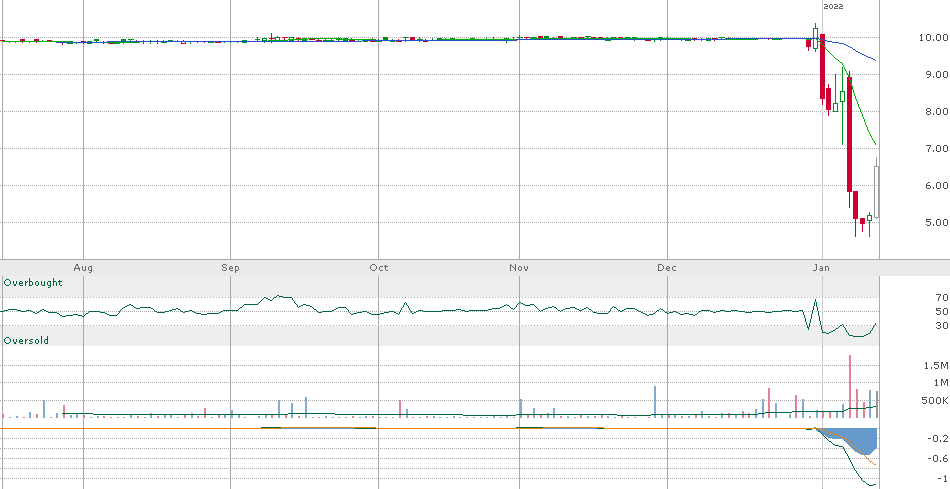The image size is (950, 489).
Task: Click the Jan month label on time axis
Action: pyautogui.click(x=822, y=267)
